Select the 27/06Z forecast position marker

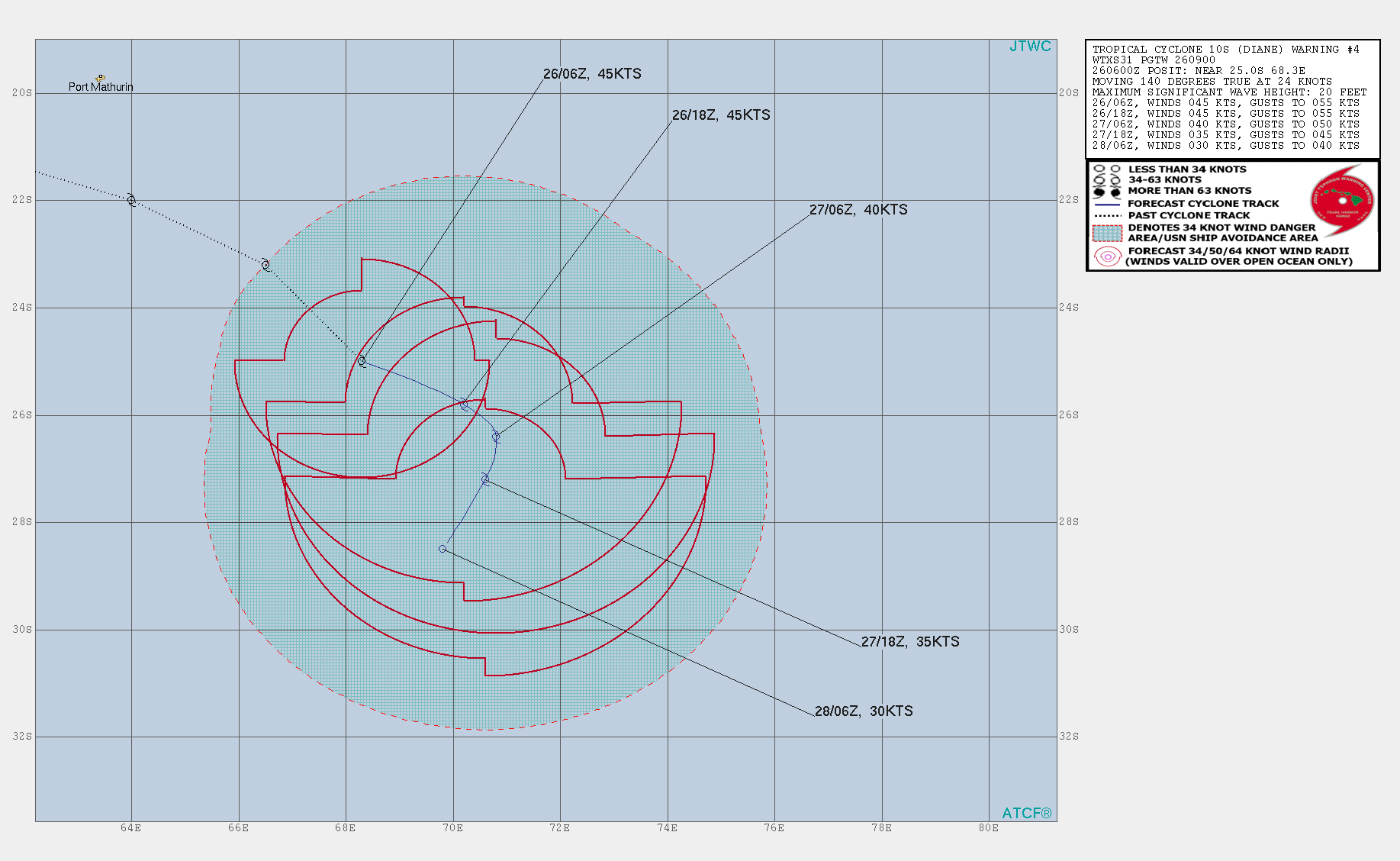click(x=496, y=437)
